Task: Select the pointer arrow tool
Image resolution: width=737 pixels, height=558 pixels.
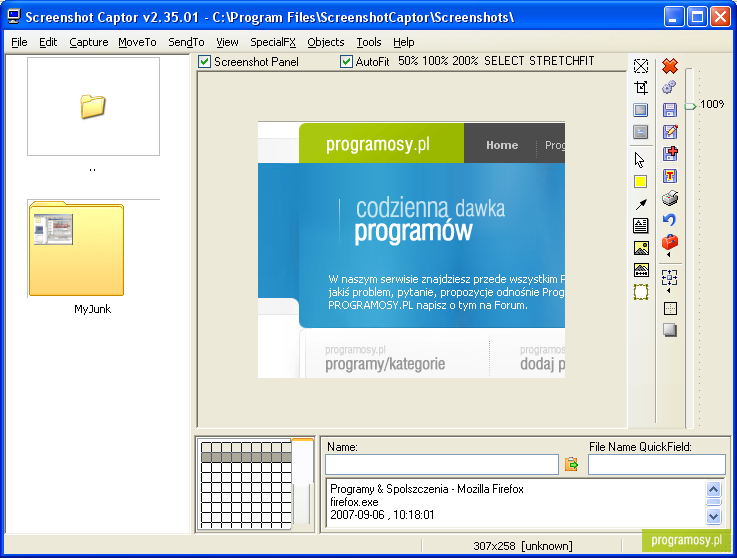Action: point(640,160)
